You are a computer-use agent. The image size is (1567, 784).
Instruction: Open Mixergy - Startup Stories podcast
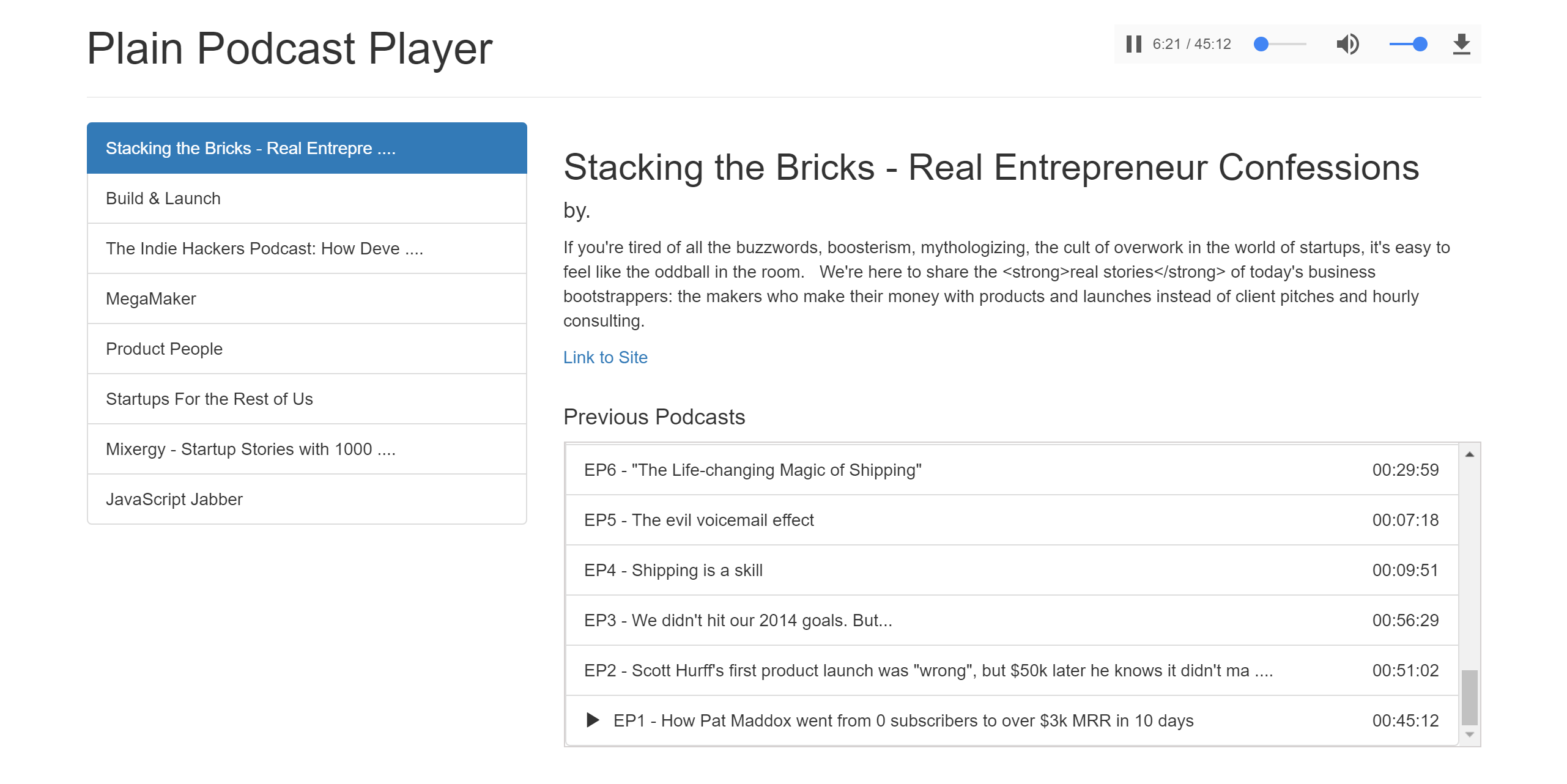click(307, 449)
